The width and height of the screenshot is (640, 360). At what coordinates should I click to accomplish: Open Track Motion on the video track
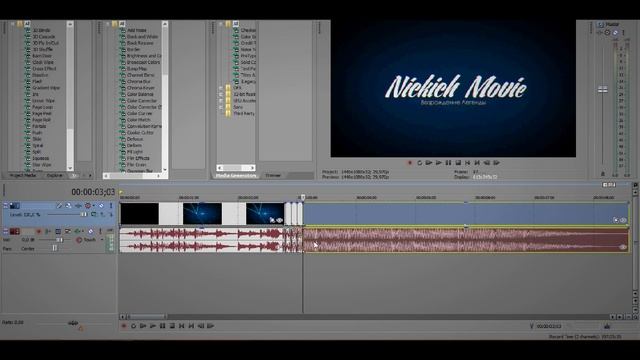click(x=68, y=206)
